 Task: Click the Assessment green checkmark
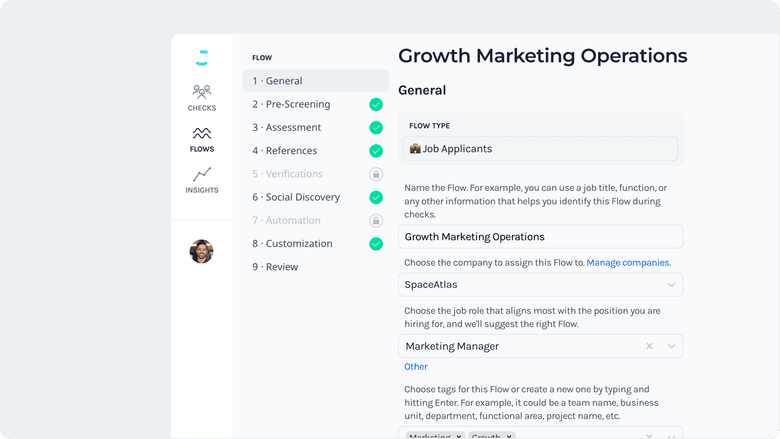[376, 128]
